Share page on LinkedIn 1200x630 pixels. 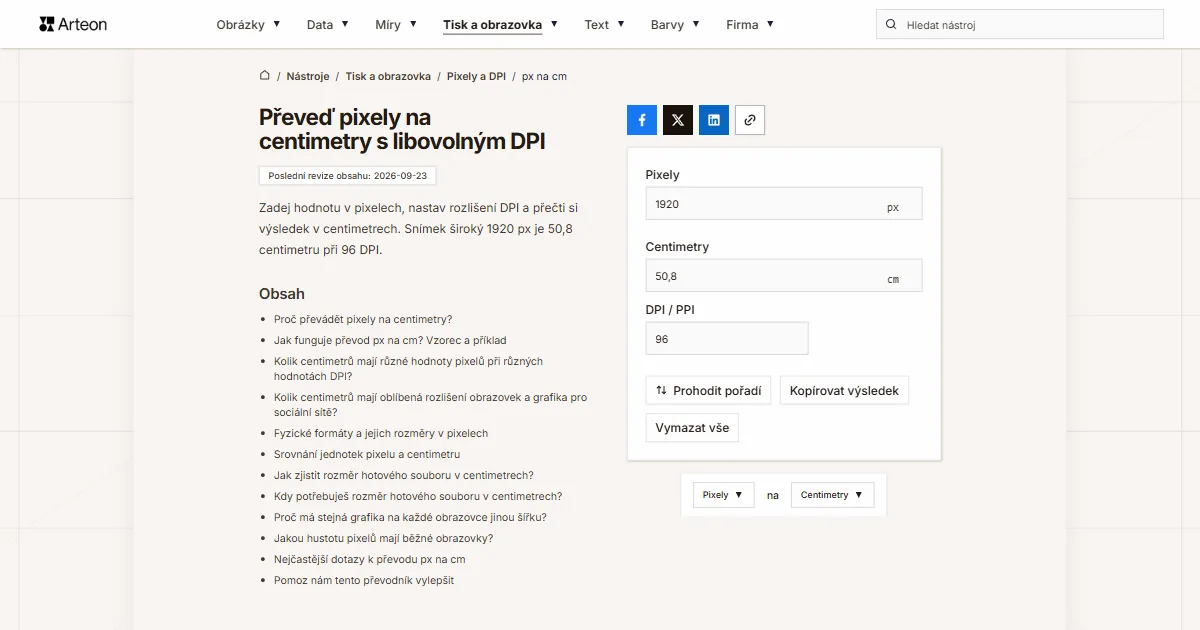714,120
